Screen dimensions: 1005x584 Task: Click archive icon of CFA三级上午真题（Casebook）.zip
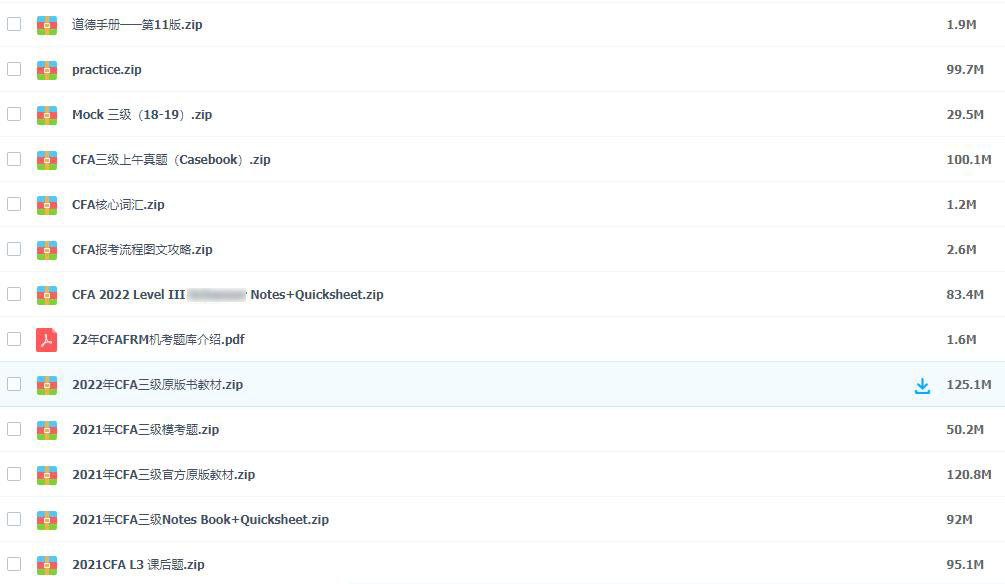coord(47,160)
